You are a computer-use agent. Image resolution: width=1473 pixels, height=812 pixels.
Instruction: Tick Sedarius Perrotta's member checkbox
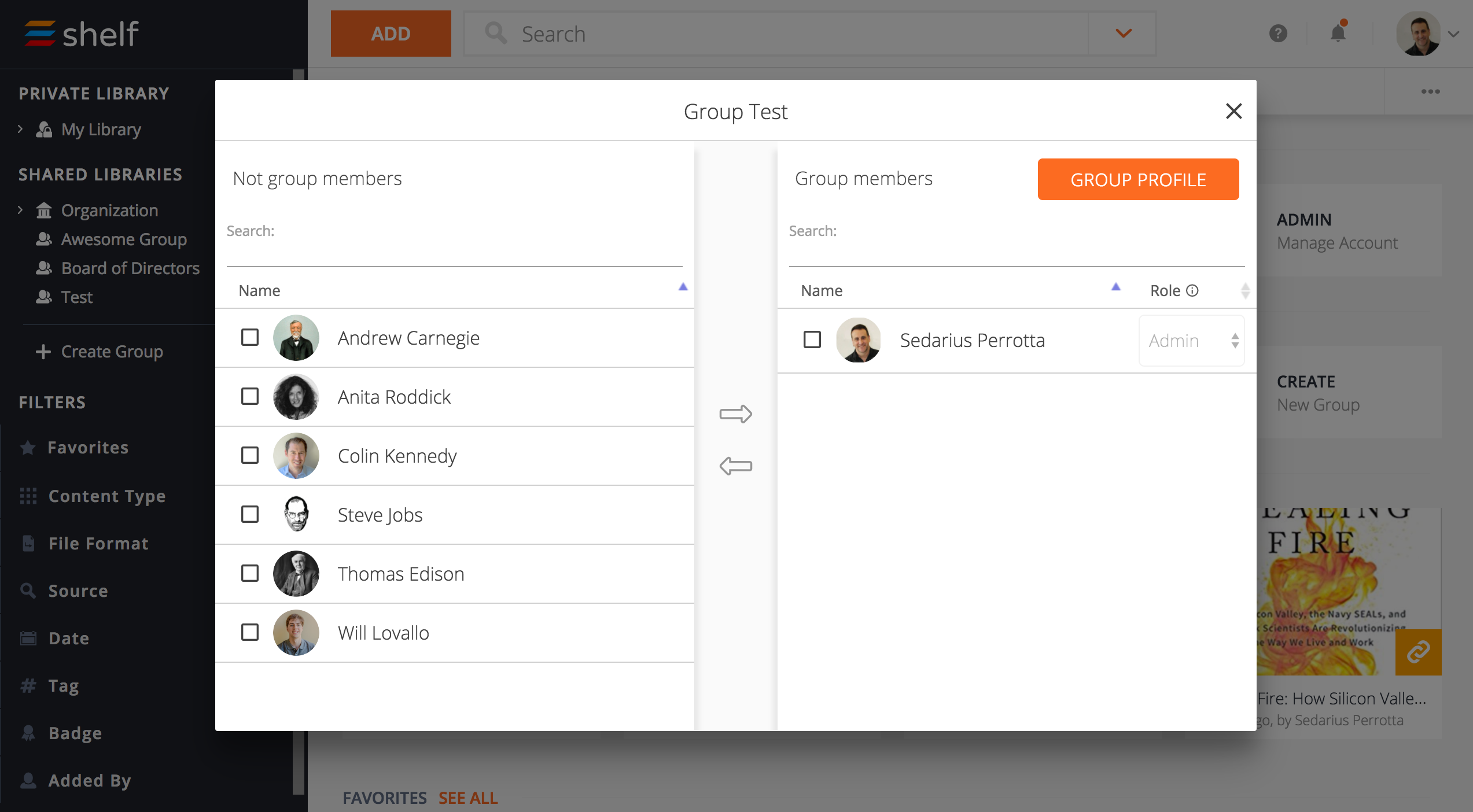coord(812,339)
